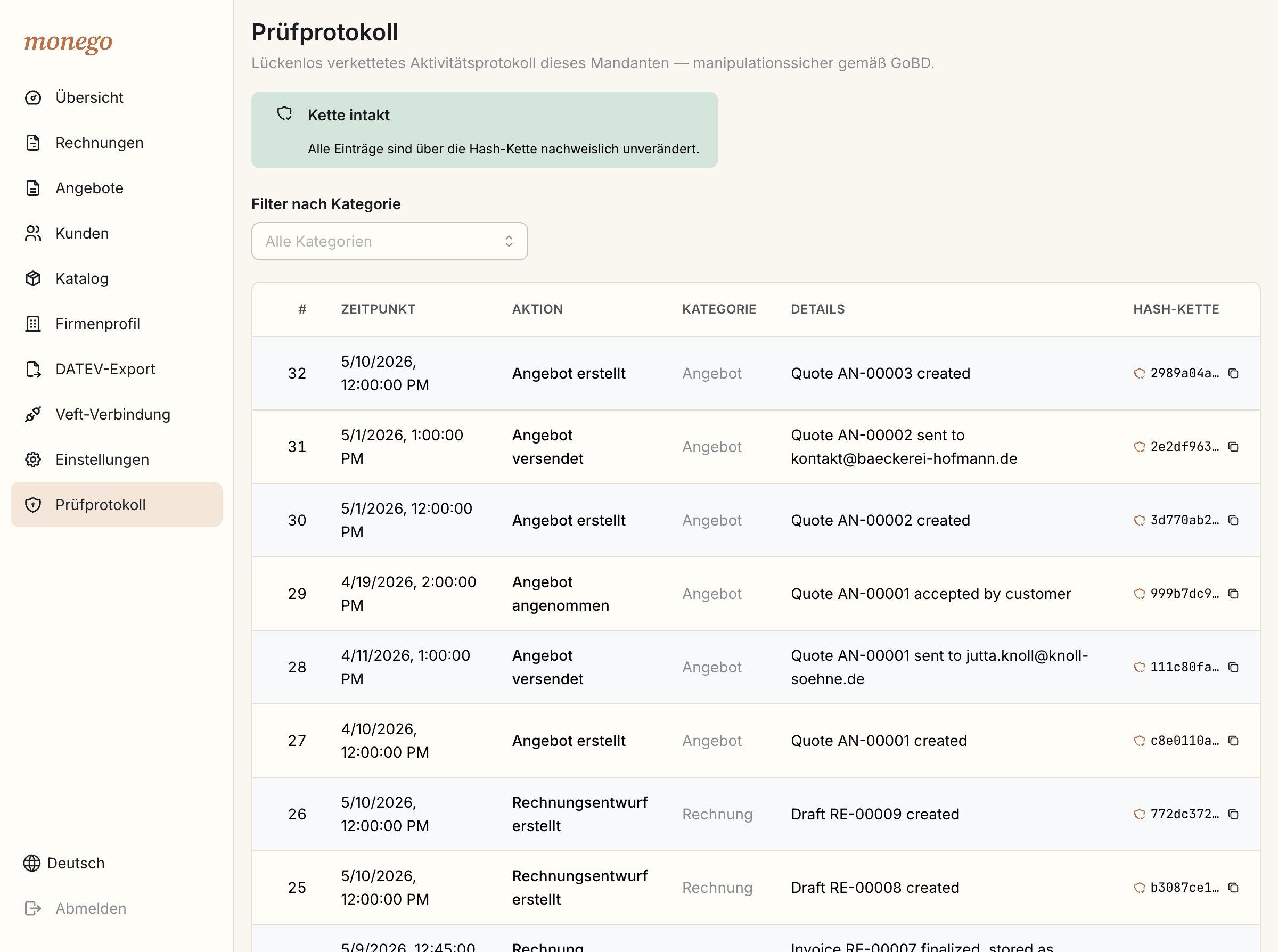The width and height of the screenshot is (1278, 952).
Task: Open the Übersicht dashboard icon
Action: (33, 97)
